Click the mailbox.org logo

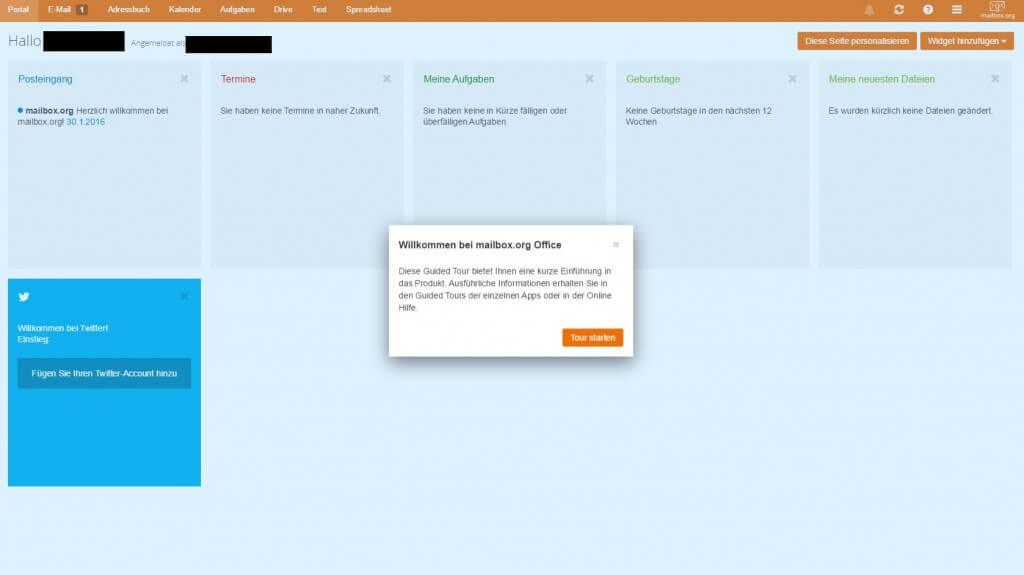point(997,10)
